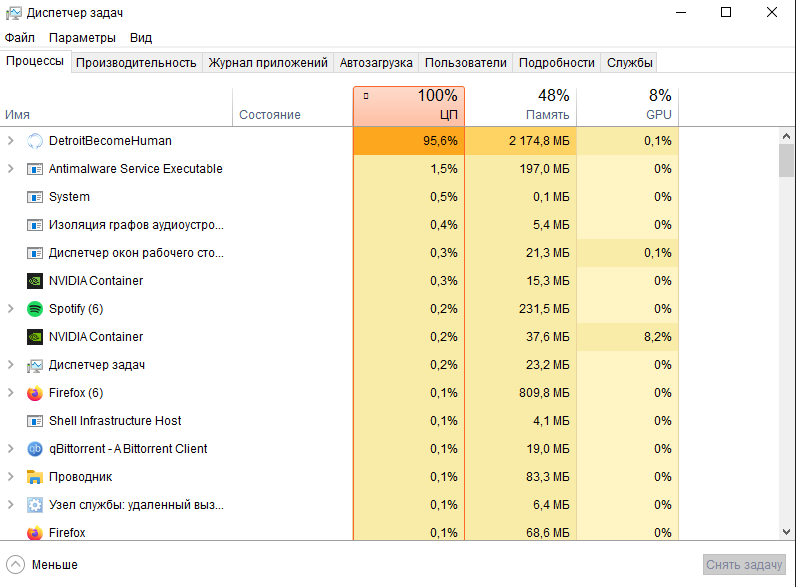Open the Параметры menu
Viewport: 796px width, 587px height.
pos(82,38)
